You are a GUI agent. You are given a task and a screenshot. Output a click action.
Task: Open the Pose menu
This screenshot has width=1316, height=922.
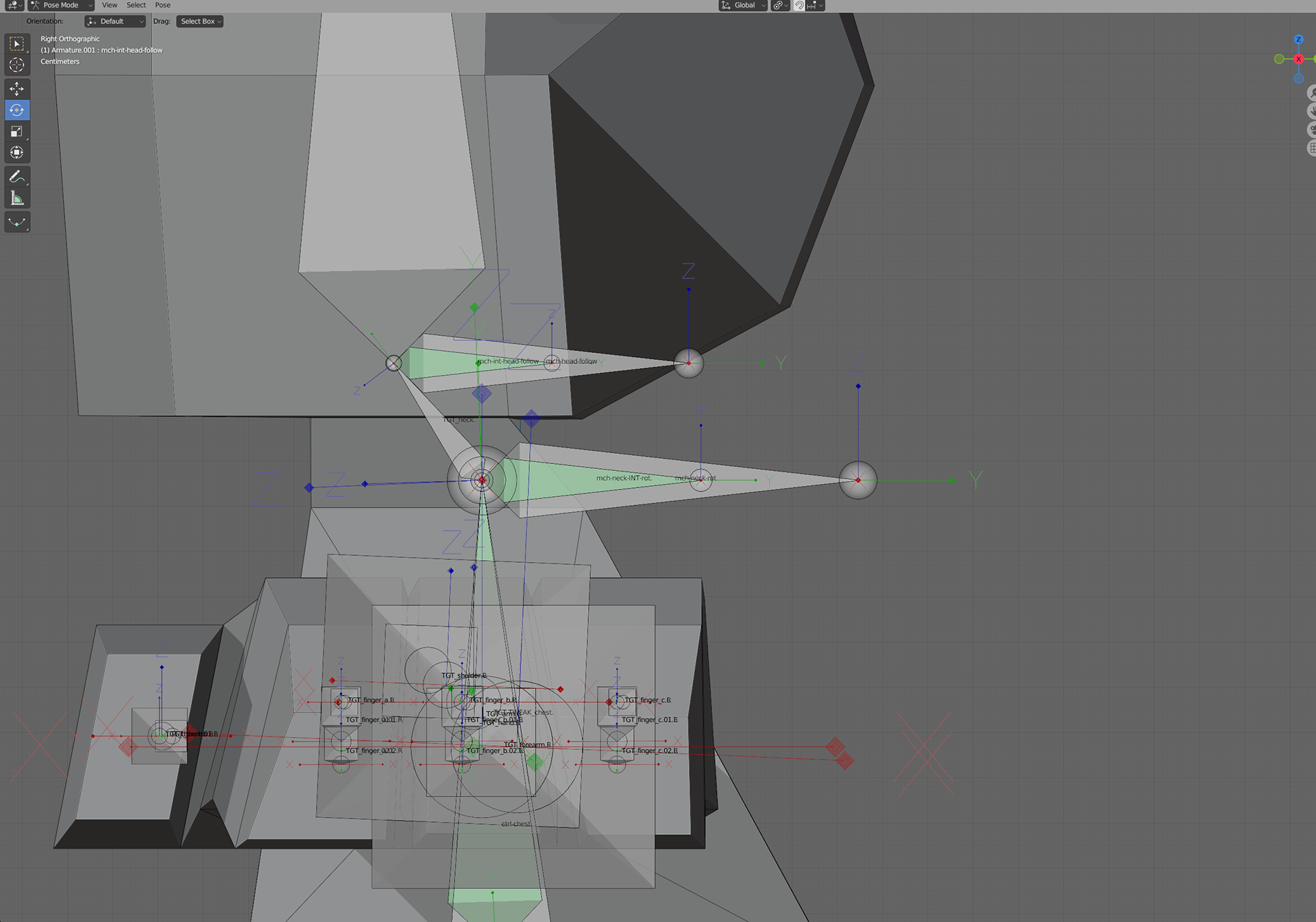pyautogui.click(x=162, y=5)
